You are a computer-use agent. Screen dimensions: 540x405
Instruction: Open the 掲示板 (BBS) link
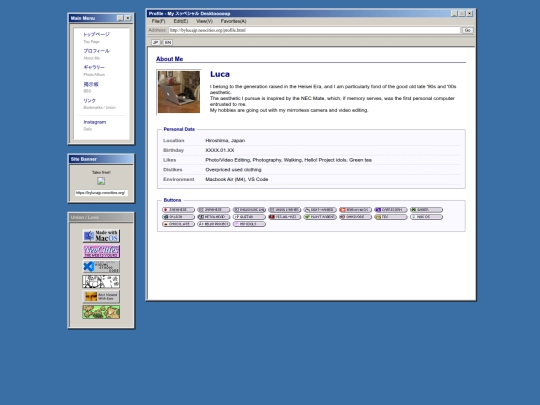[91, 84]
